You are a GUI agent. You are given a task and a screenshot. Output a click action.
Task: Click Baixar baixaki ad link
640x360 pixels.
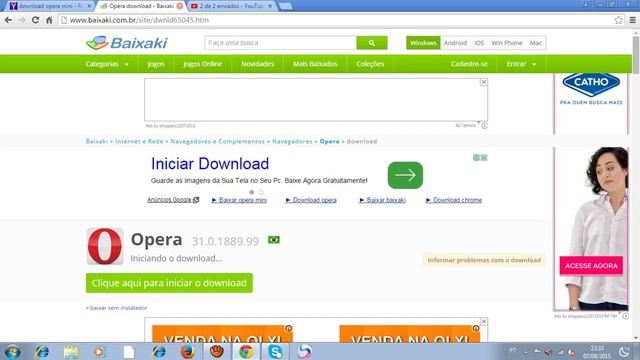coord(382,200)
